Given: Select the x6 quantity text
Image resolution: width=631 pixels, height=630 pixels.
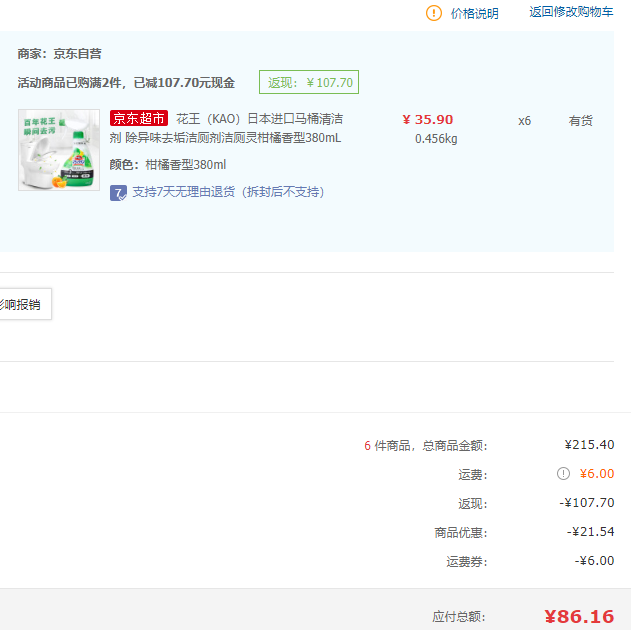Looking at the screenshot, I should pyautogui.click(x=524, y=121).
